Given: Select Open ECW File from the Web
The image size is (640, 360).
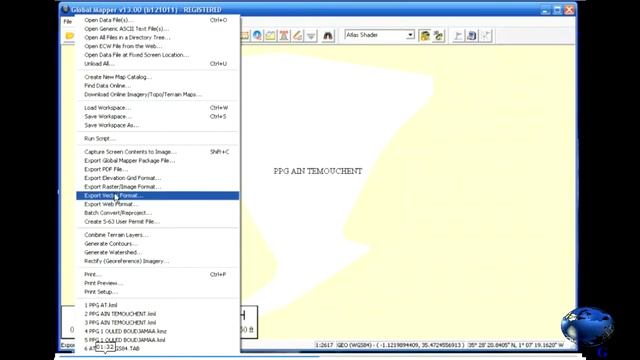Looking at the screenshot, I should pyautogui.click(x=158, y=46).
